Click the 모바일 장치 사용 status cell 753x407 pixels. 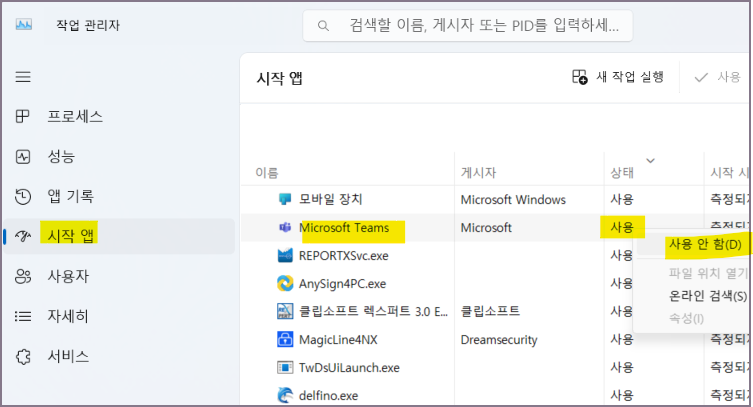pyautogui.click(x=622, y=199)
